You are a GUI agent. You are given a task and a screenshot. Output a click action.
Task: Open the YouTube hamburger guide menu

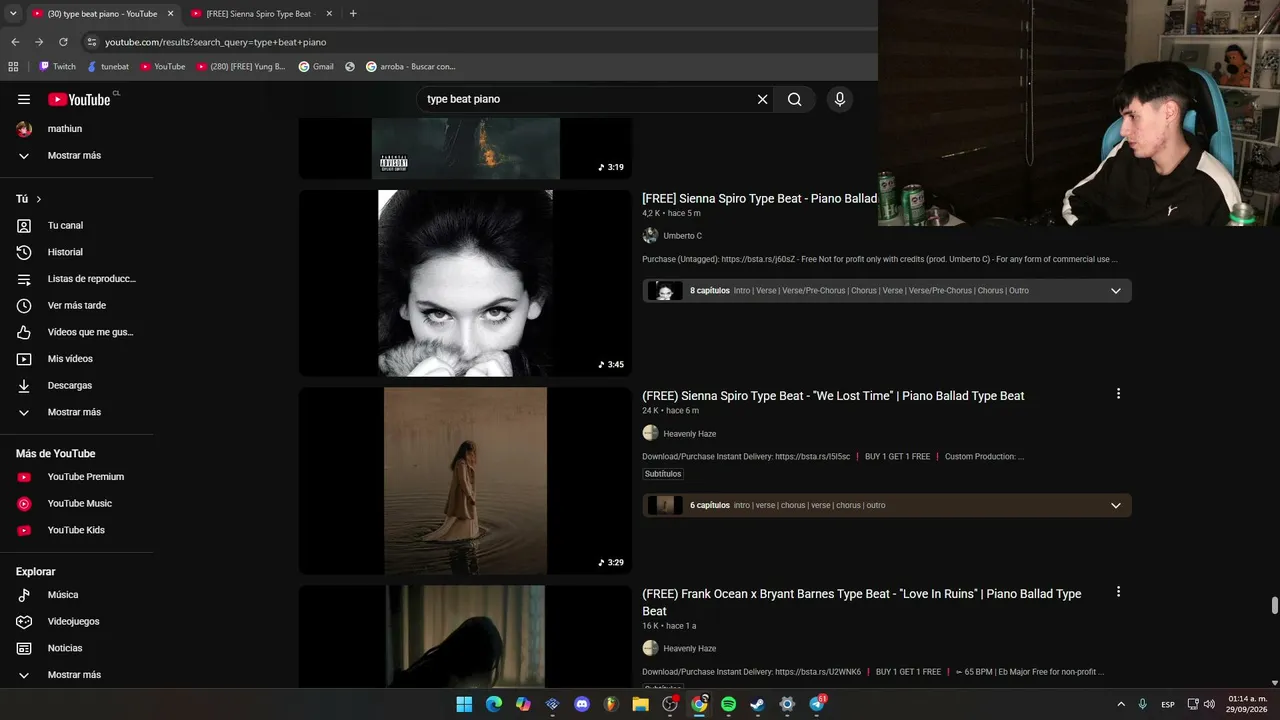point(24,99)
